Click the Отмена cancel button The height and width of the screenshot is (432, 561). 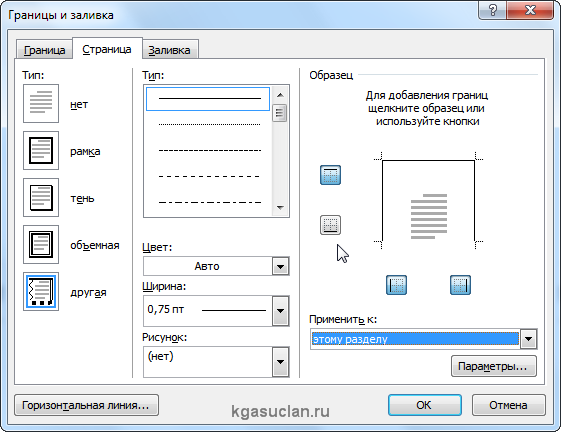point(508,405)
